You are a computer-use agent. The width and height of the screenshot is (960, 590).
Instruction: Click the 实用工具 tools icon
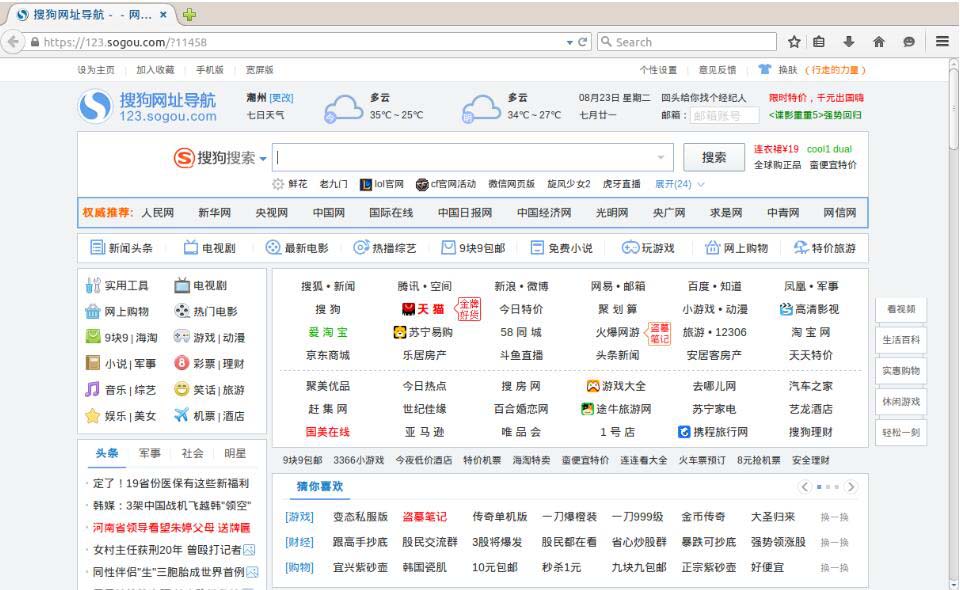pyautogui.click(x=93, y=285)
